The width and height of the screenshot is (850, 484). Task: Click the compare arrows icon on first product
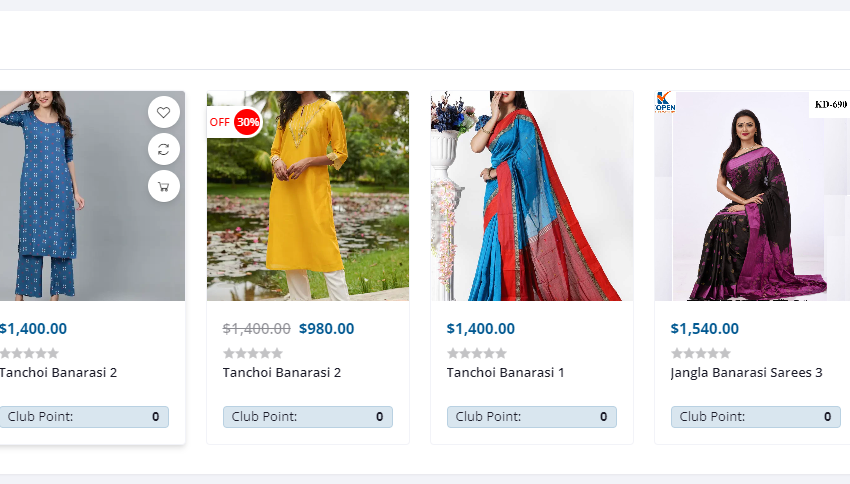164,149
